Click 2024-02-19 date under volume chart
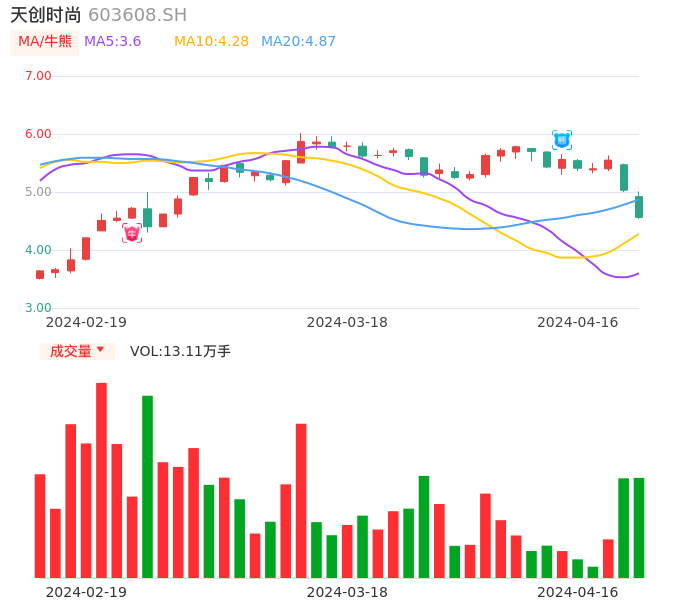The height and width of the screenshot is (606, 686). tap(86, 592)
